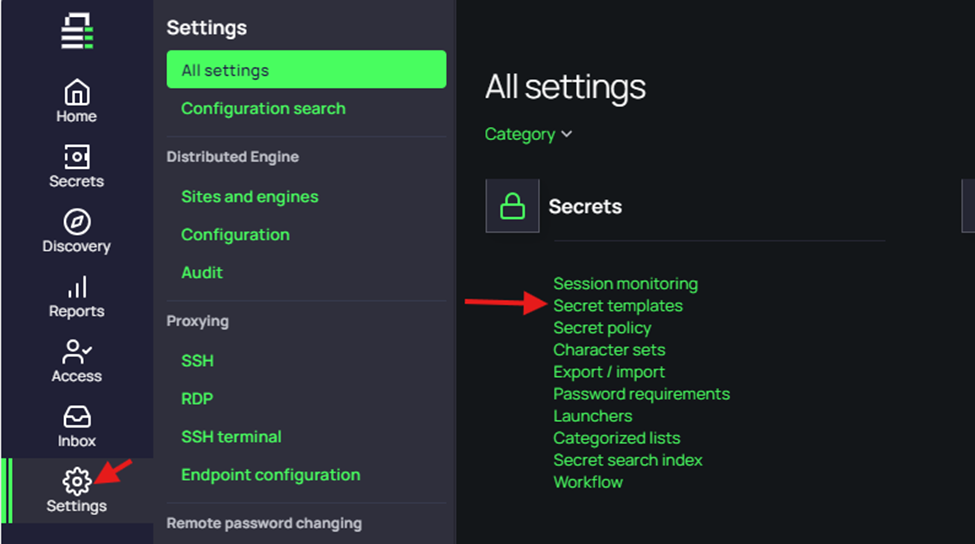Click the Settings gear icon

click(x=77, y=482)
